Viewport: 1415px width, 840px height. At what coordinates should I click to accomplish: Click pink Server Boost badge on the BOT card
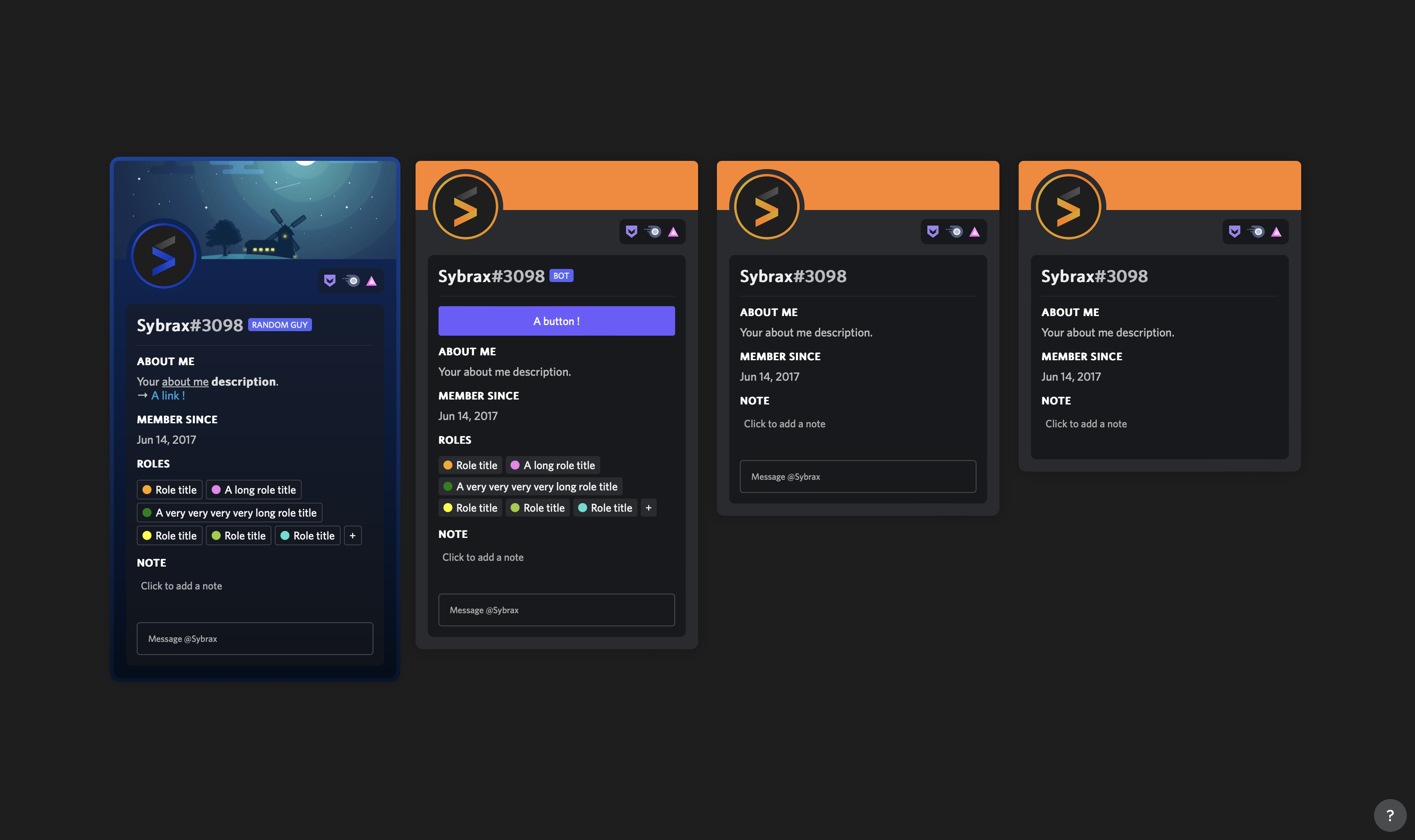point(673,232)
